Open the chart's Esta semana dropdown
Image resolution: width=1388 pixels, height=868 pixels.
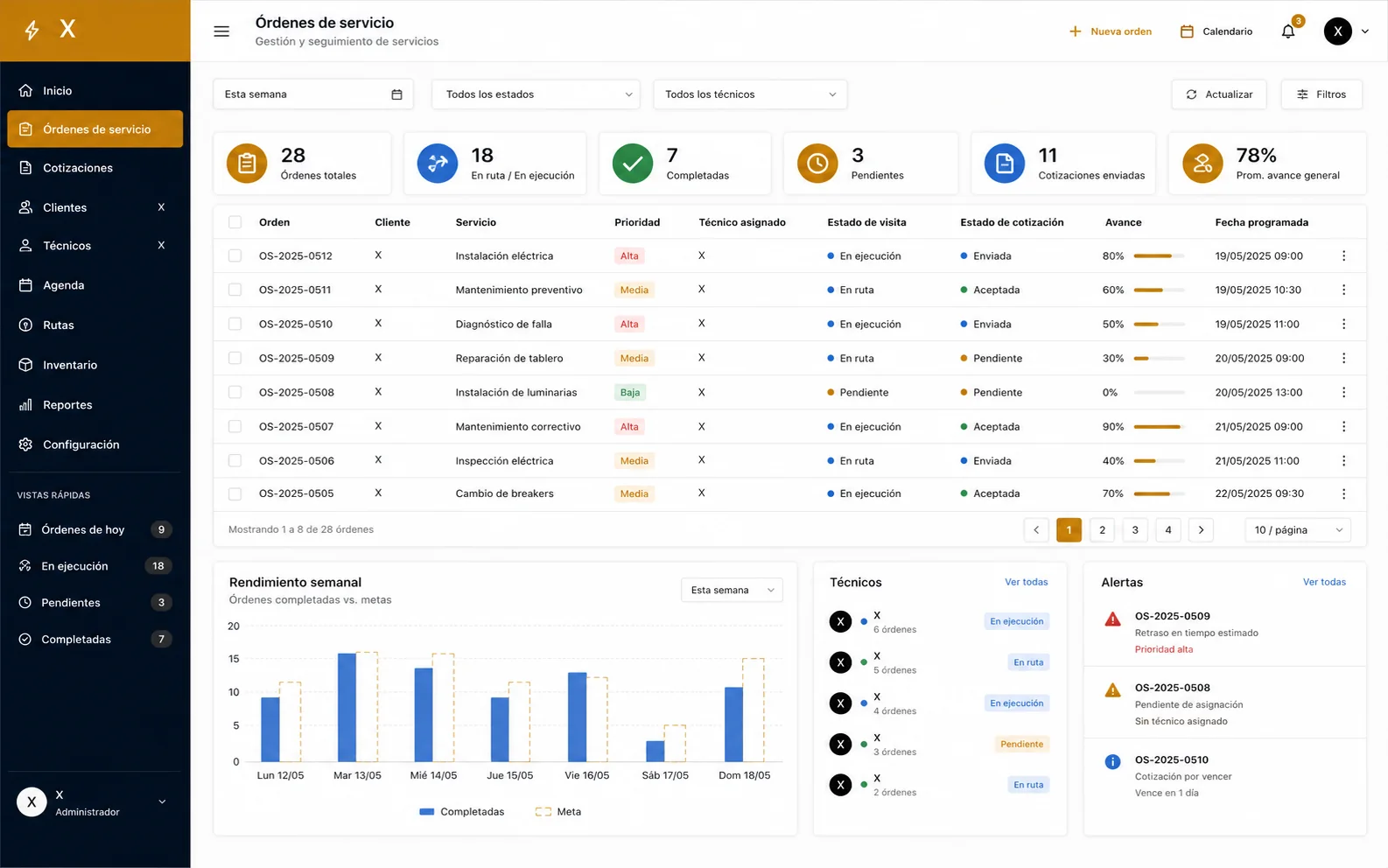(732, 590)
